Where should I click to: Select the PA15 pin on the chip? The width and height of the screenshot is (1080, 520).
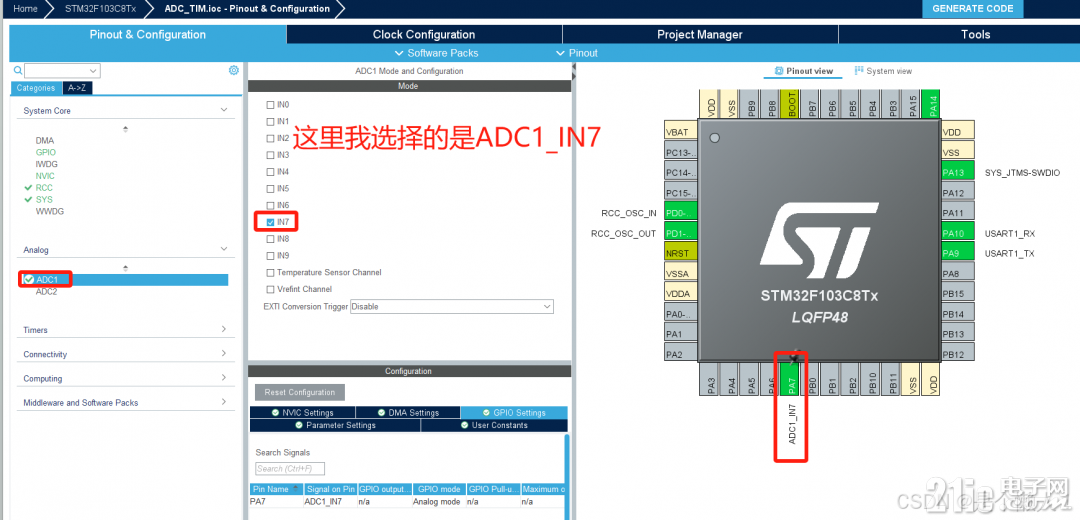pos(913,103)
